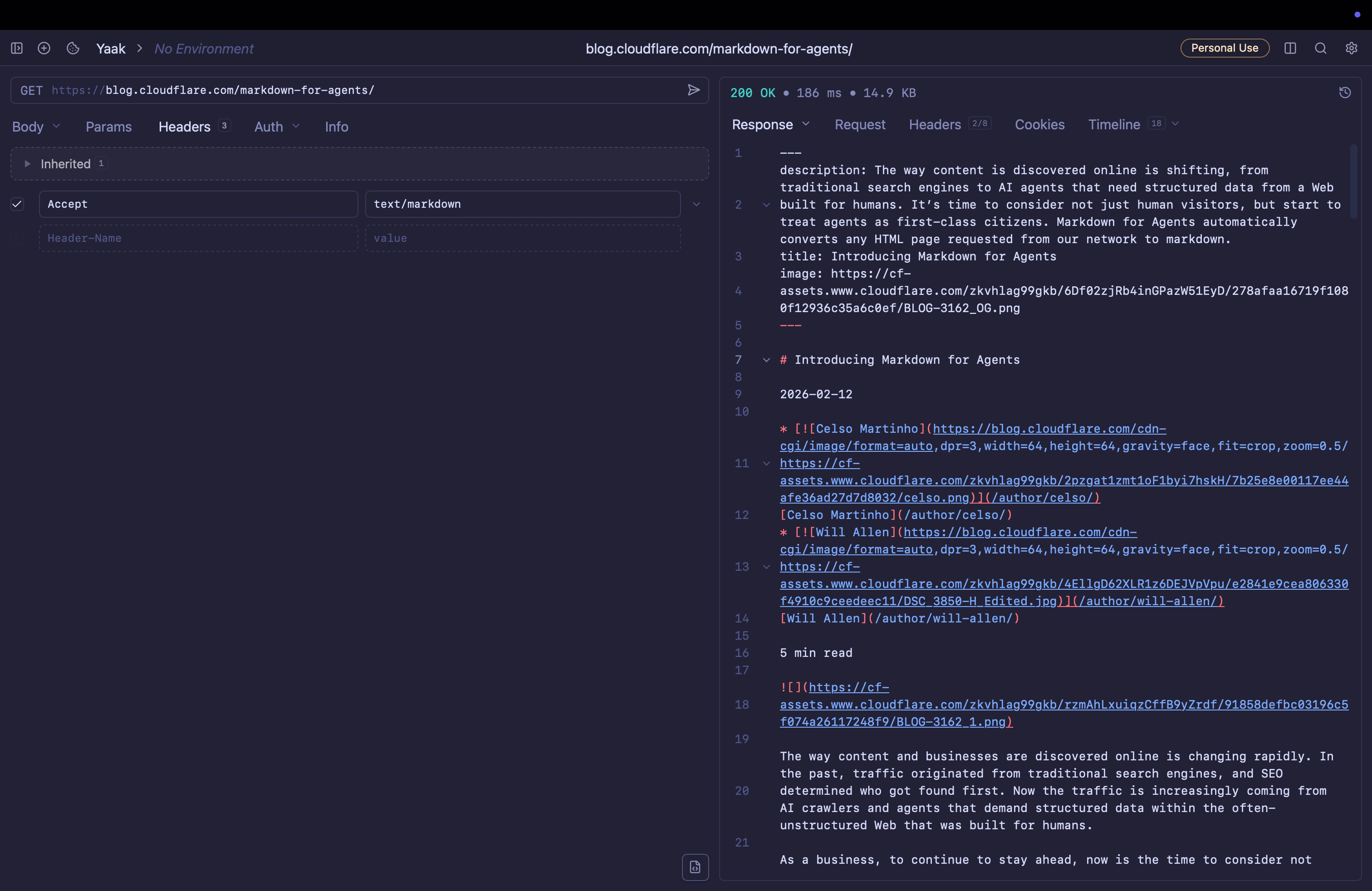Switch to the Info tab
This screenshot has width=1372, height=891.
coord(337,127)
